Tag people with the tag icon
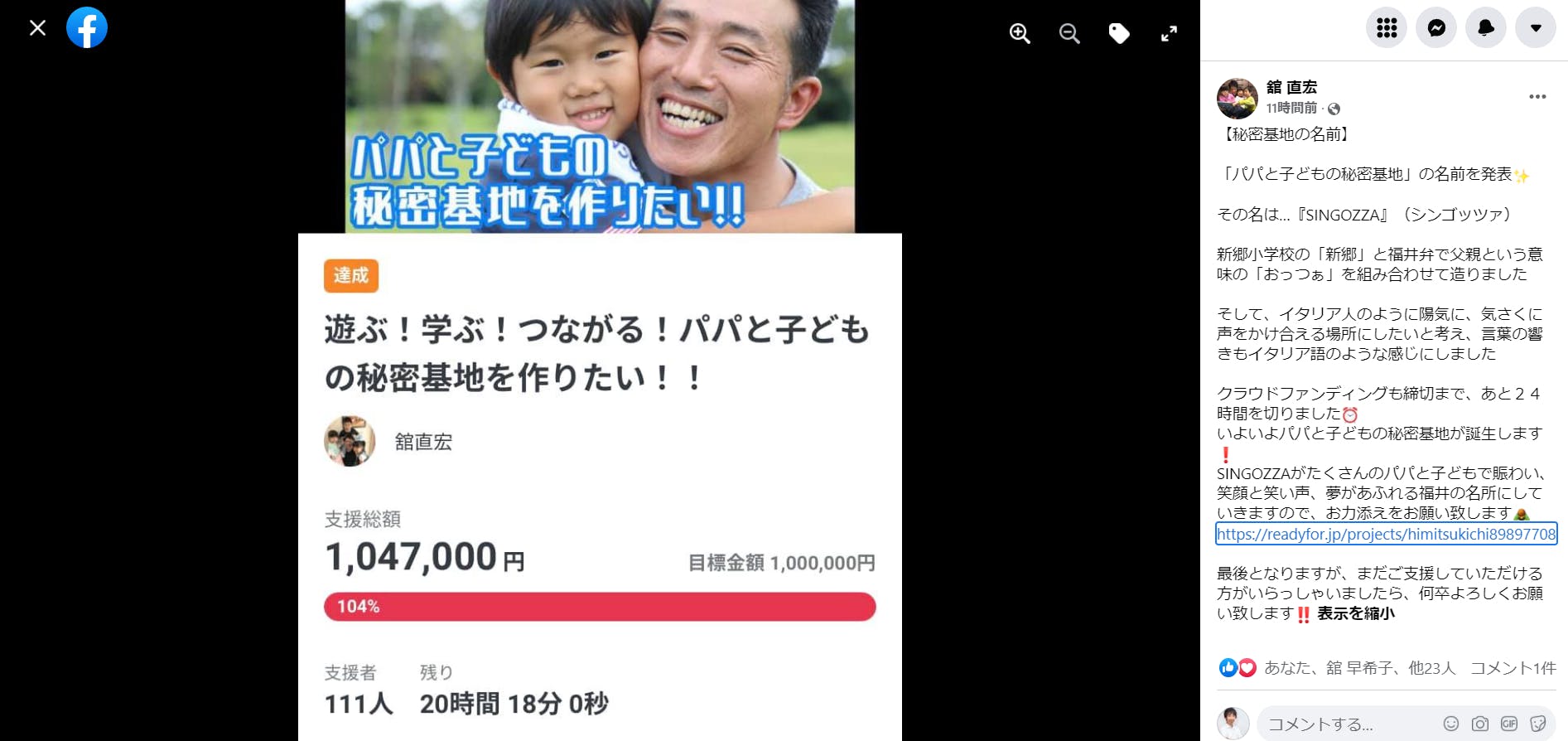1568x741 pixels. coord(1119,34)
